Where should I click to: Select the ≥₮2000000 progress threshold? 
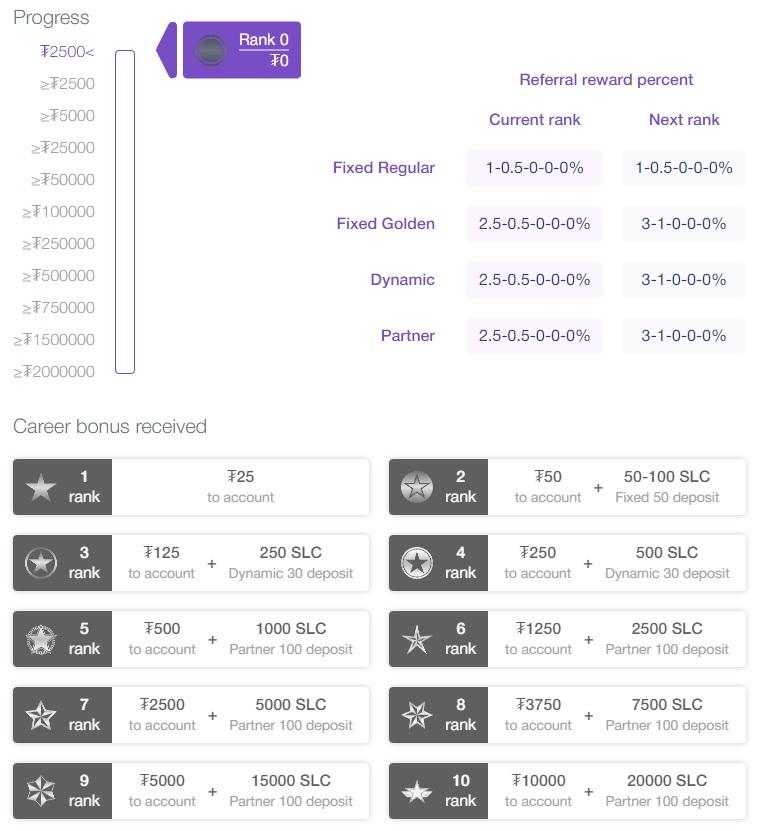[54, 372]
